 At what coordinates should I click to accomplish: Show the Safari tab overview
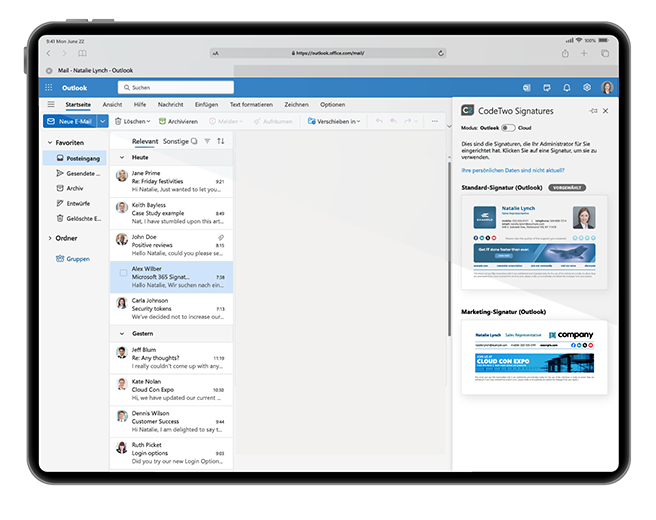pyautogui.click(x=605, y=53)
